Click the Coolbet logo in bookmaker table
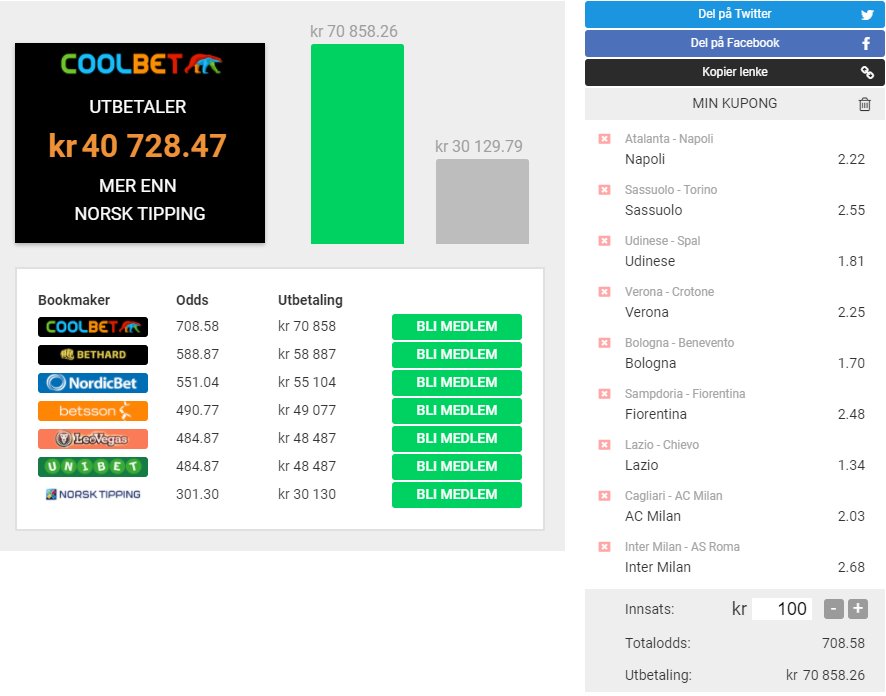 (x=93, y=327)
